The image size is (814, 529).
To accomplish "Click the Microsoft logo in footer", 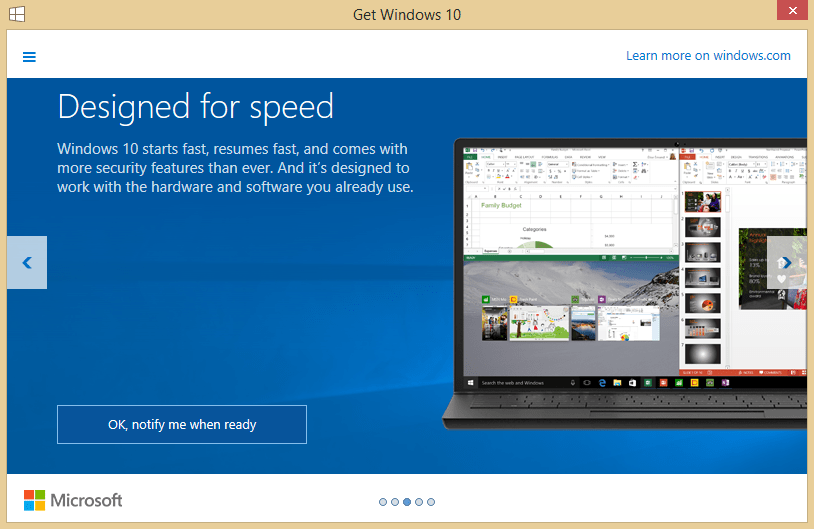I will tap(73, 500).
